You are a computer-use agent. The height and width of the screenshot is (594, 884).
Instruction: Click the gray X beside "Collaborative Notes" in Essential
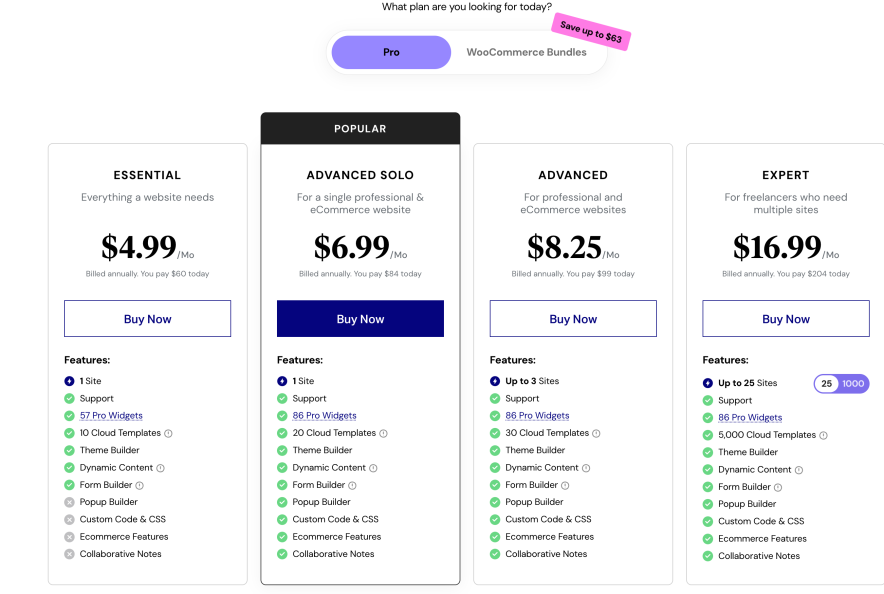pos(70,553)
